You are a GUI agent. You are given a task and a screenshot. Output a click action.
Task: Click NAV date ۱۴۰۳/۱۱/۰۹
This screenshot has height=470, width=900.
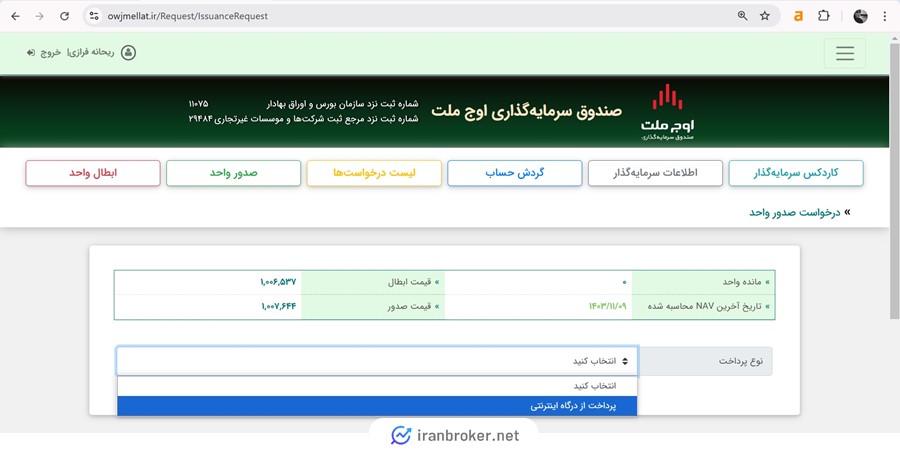pos(607,306)
